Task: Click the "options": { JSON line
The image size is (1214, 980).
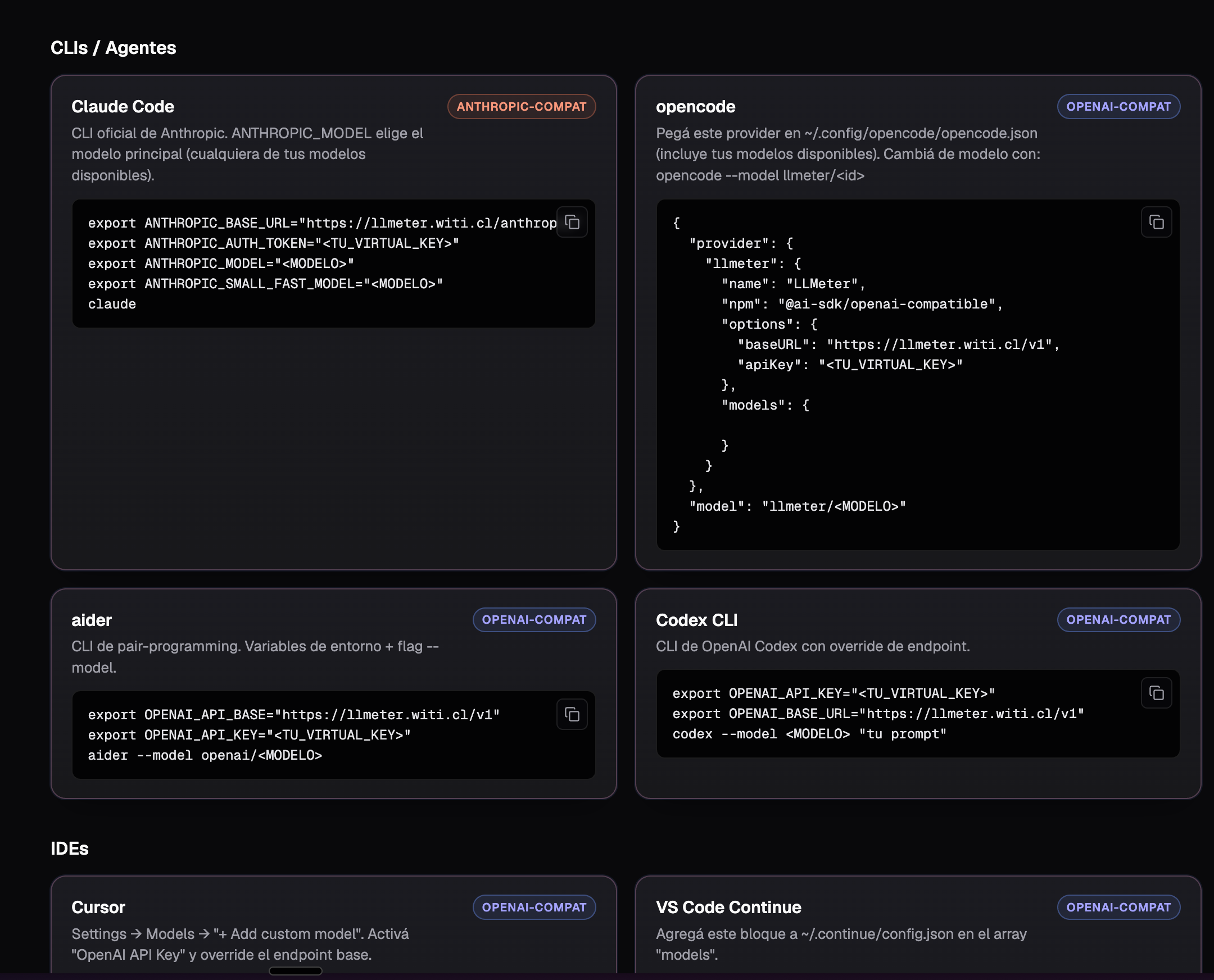Action: [769, 324]
